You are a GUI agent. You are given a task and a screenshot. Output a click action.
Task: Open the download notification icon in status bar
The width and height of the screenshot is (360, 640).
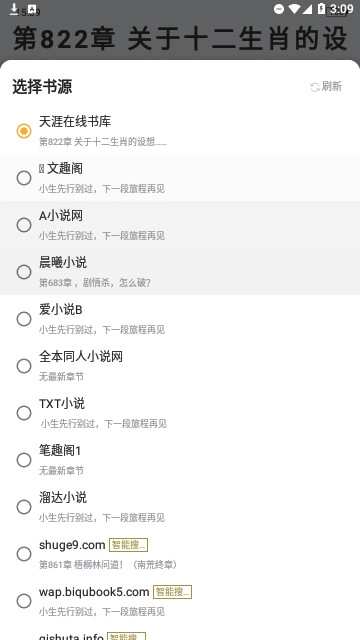pyautogui.click(x=14, y=9)
